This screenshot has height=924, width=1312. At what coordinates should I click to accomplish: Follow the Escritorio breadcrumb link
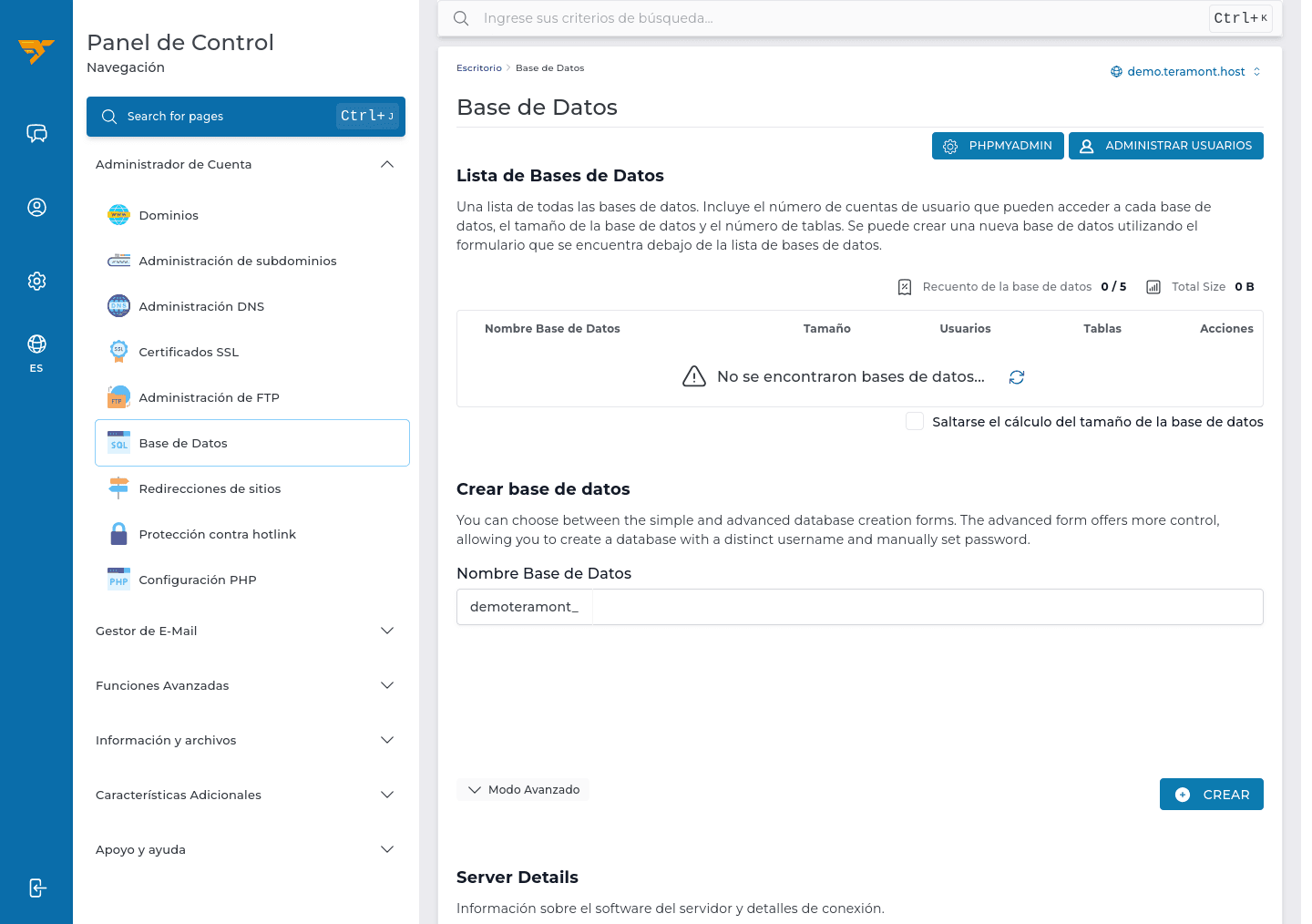[x=479, y=68]
